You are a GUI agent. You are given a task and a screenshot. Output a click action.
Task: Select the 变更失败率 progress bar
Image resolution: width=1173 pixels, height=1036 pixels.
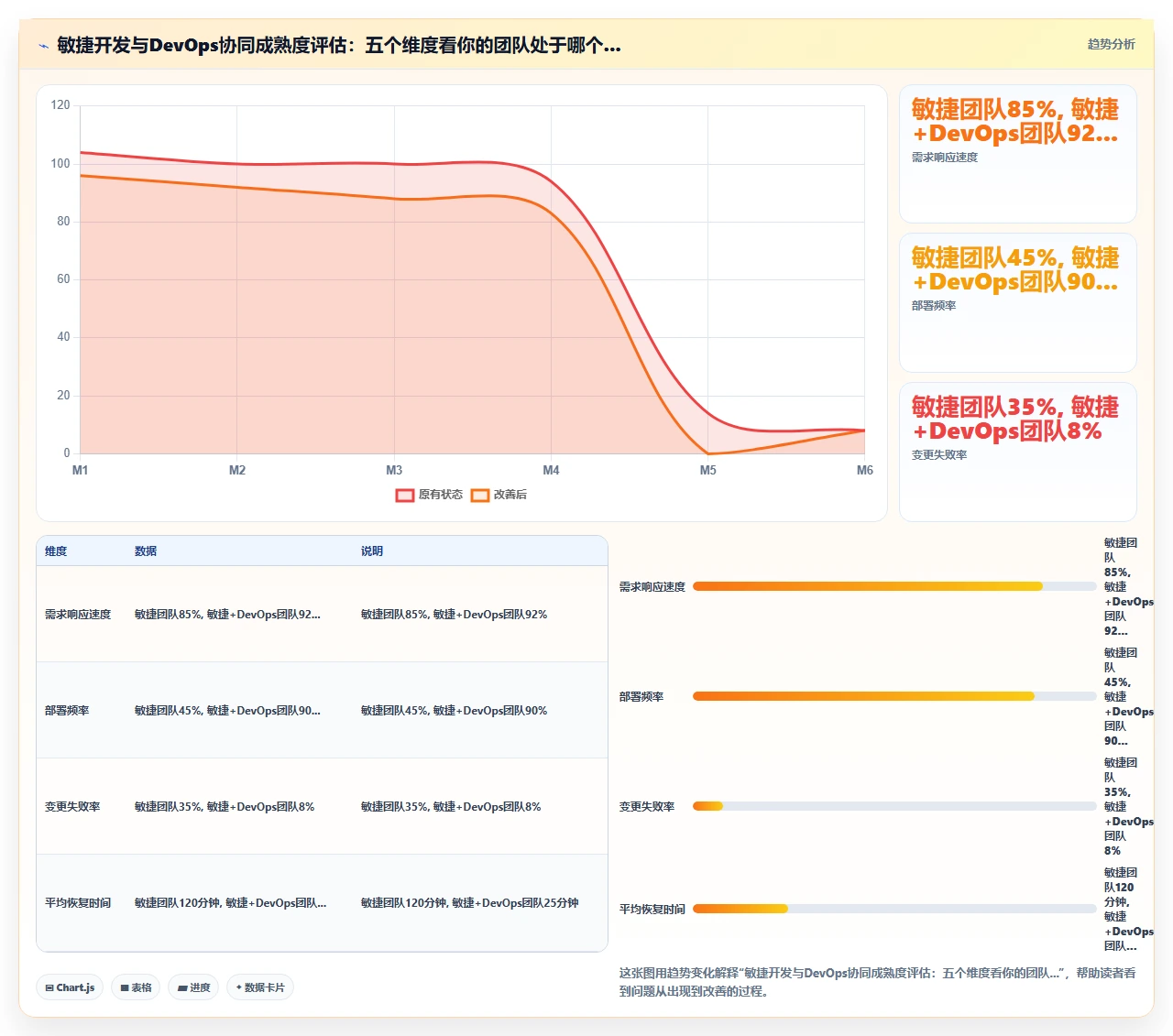[x=894, y=806]
